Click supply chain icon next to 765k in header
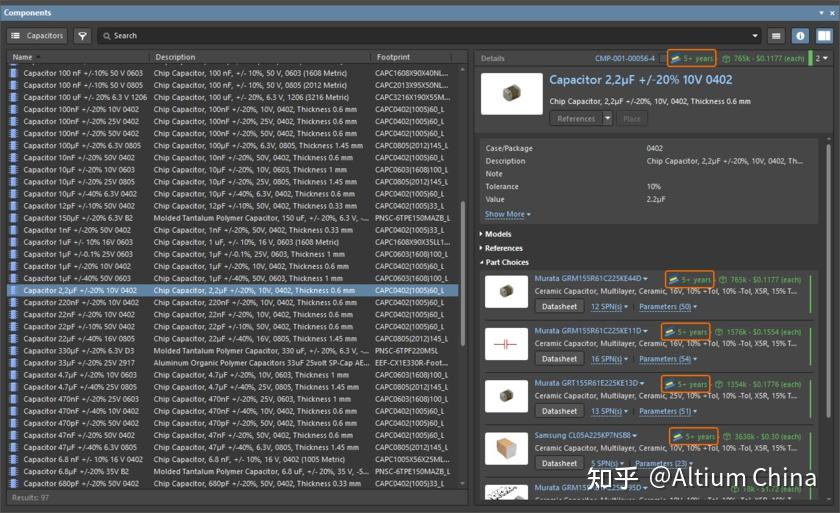The image size is (840, 513). (726, 58)
